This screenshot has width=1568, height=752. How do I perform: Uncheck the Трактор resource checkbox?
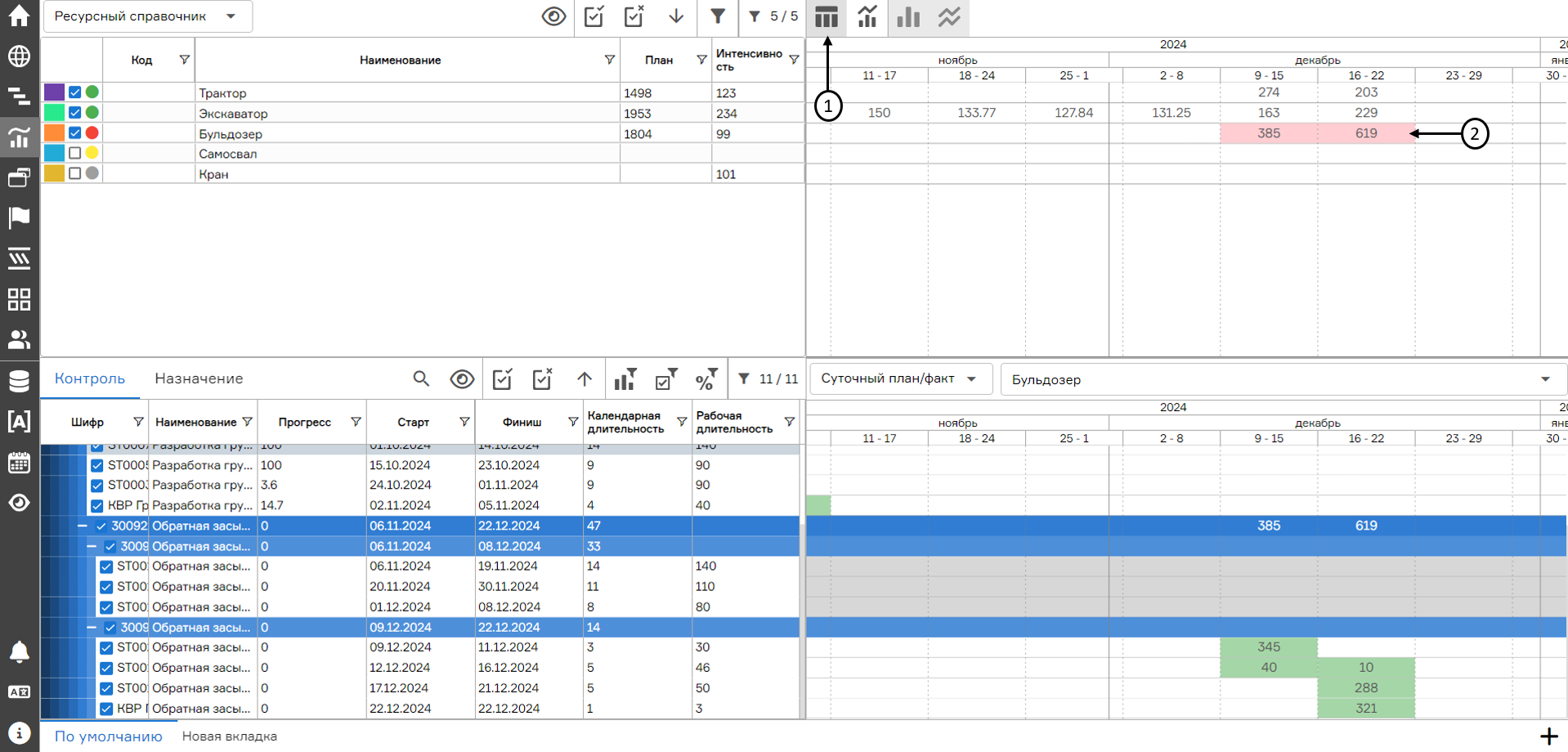75,92
